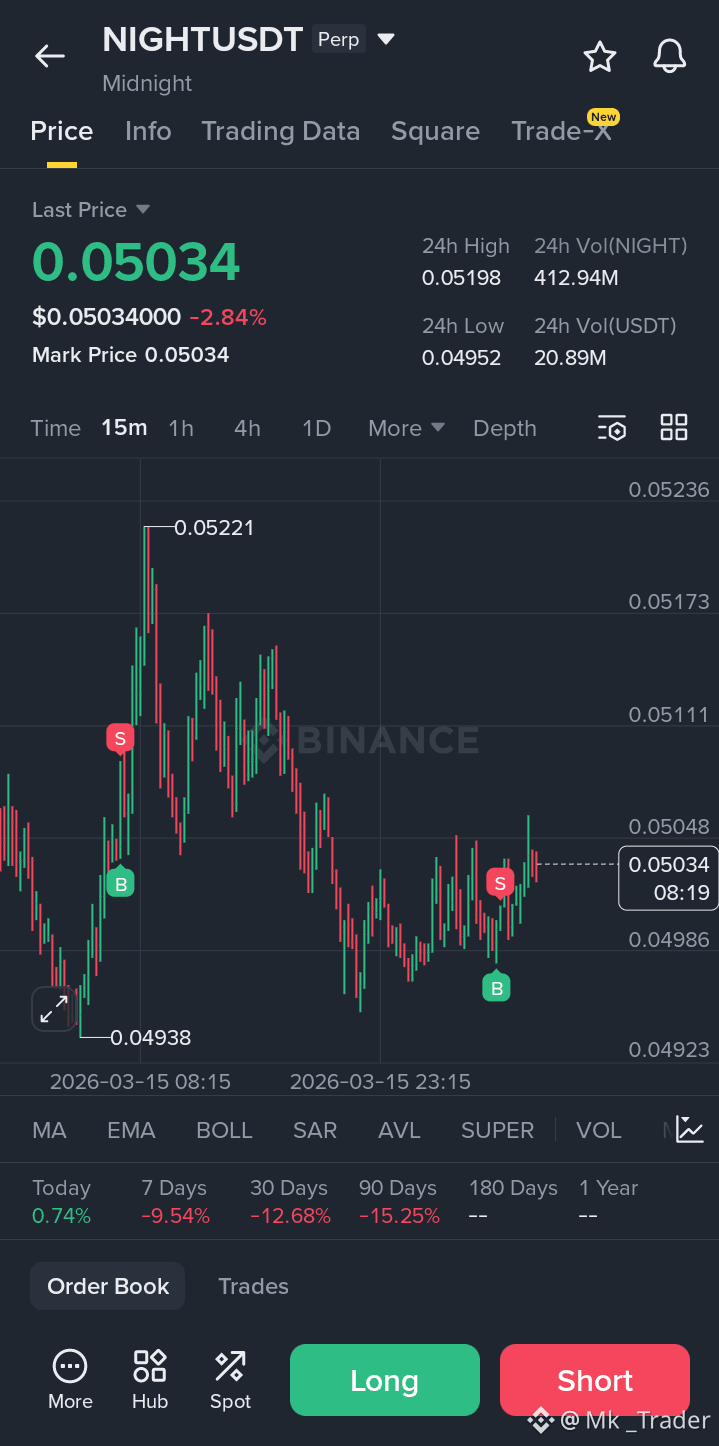Select the 1D interval

[316, 428]
